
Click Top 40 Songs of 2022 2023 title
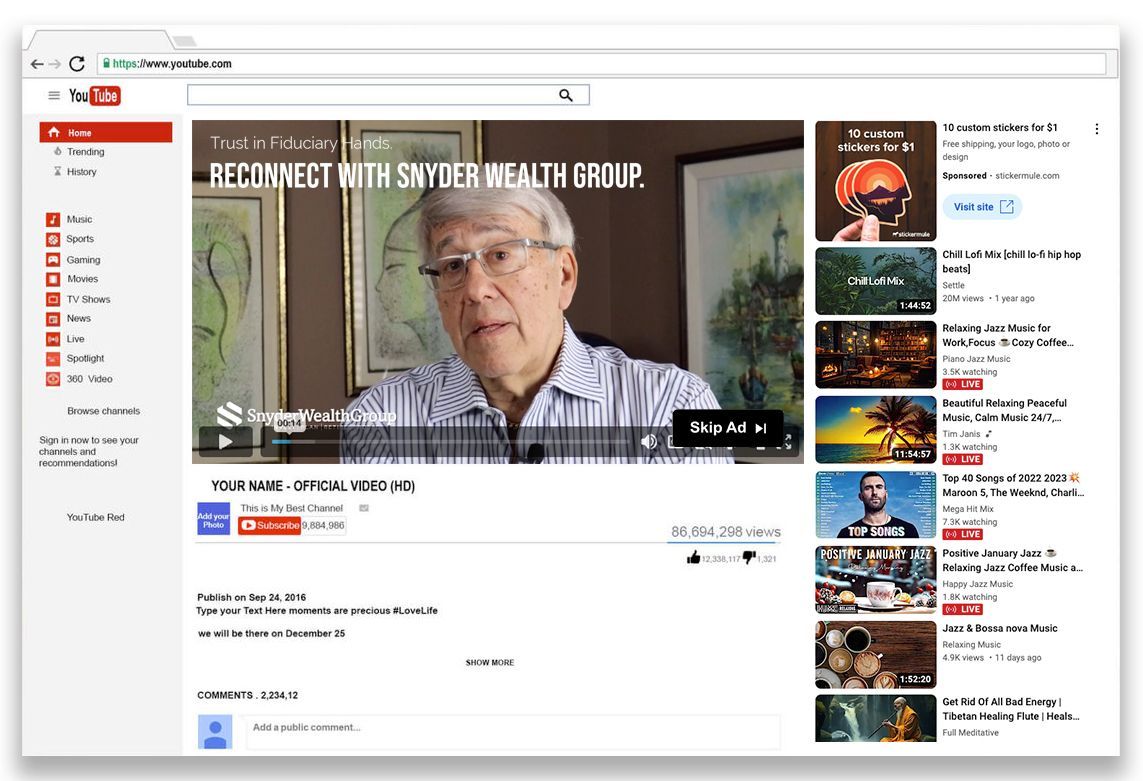point(1013,485)
